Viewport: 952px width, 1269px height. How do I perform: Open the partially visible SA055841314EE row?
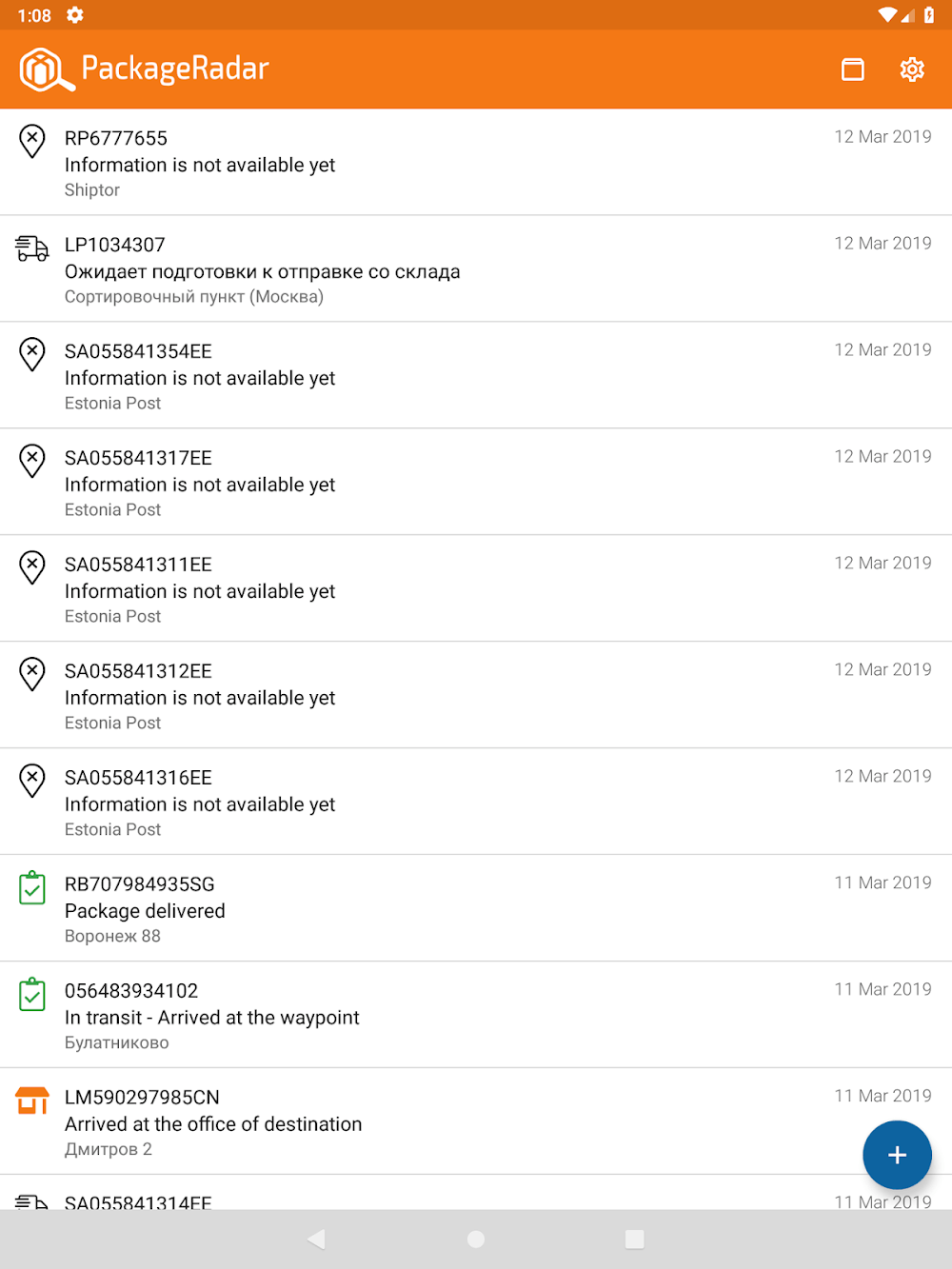(381, 1199)
